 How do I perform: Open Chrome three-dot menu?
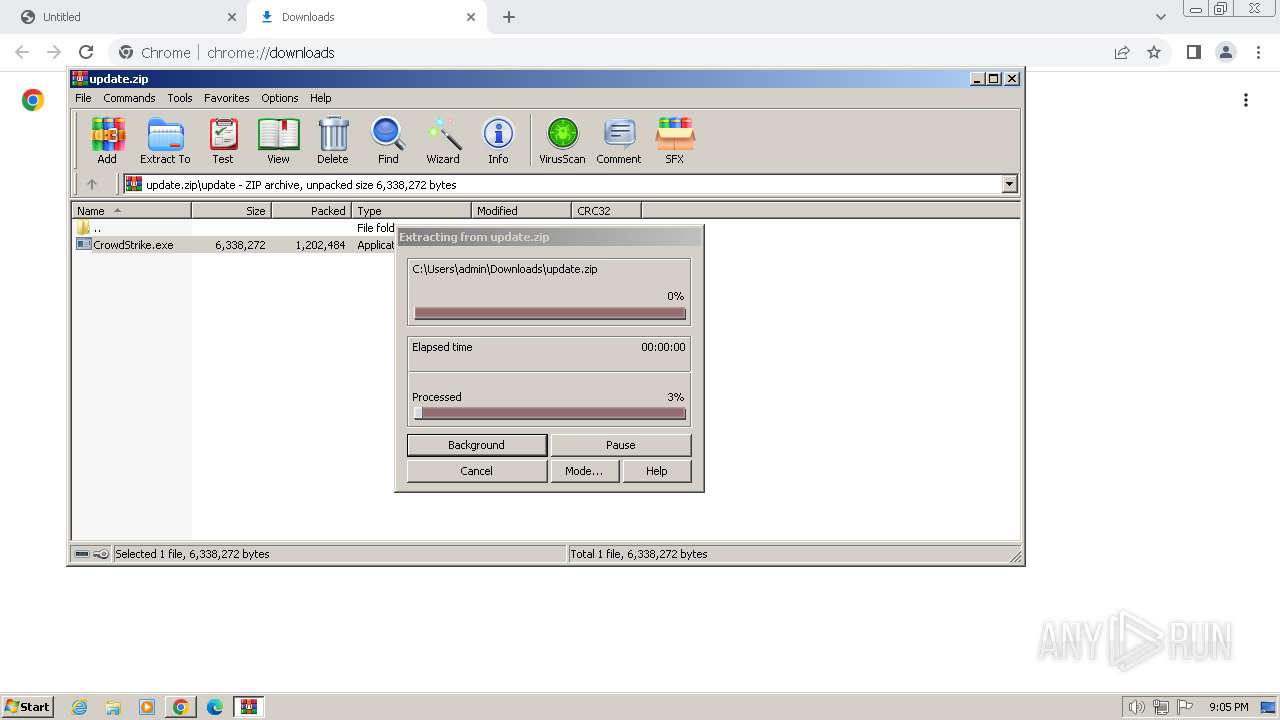click(1258, 52)
